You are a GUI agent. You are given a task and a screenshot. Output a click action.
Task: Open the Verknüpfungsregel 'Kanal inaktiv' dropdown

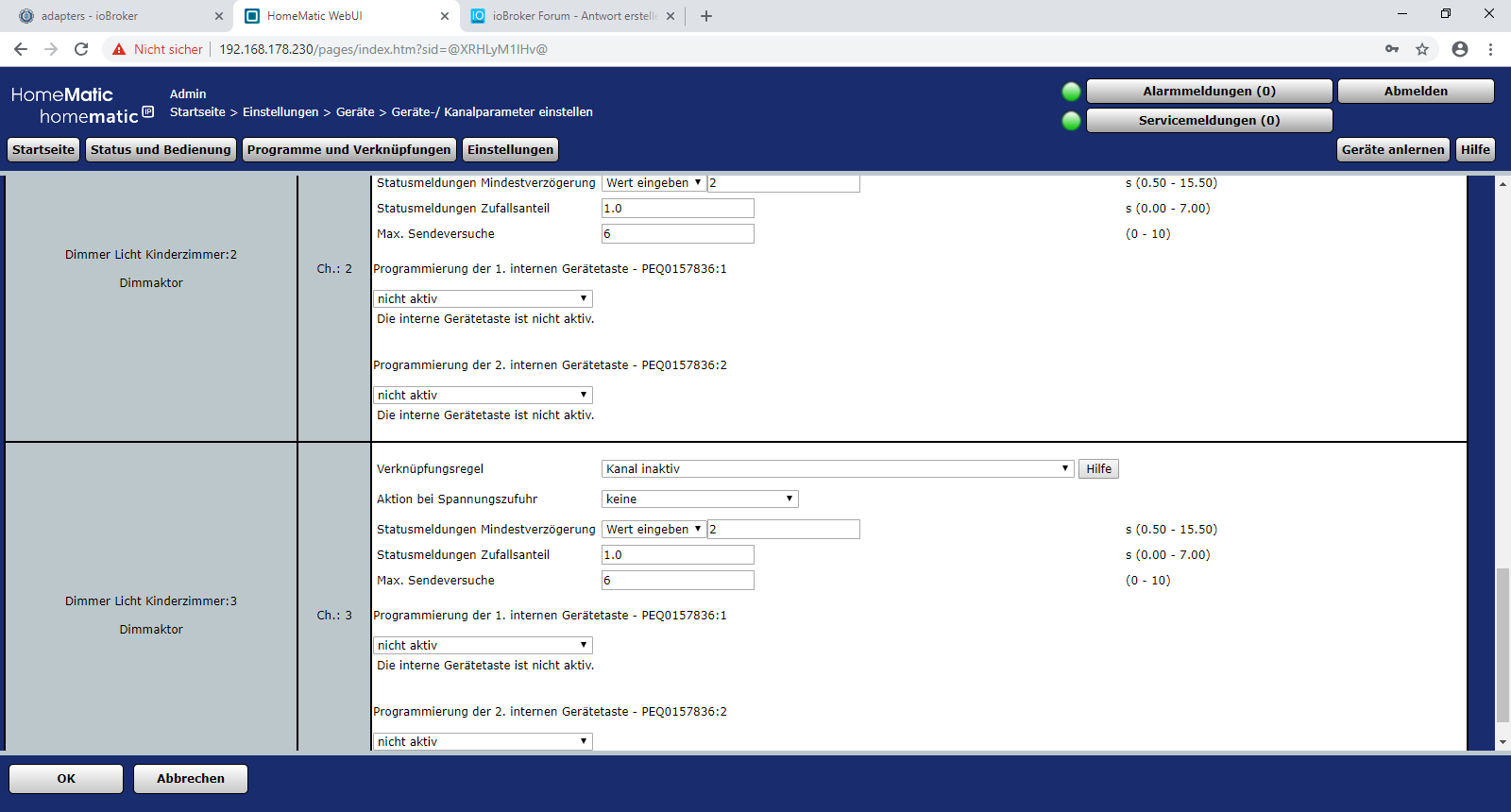pyautogui.click(x=838, y=469)
